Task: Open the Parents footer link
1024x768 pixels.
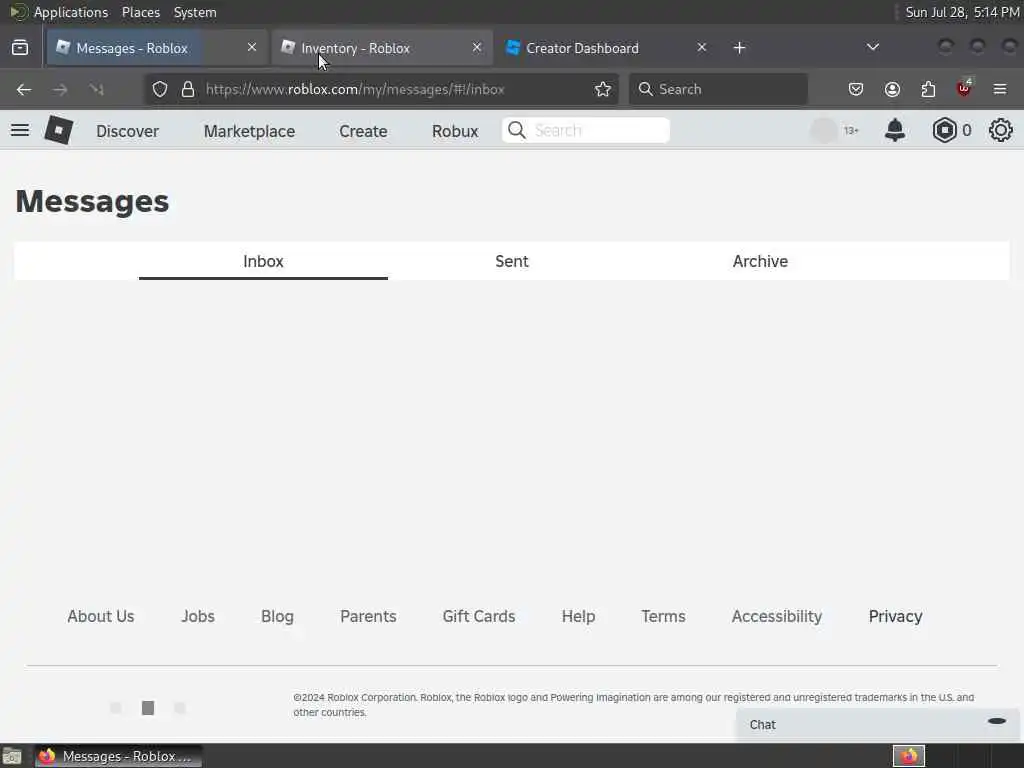Action: coord(368,616)
